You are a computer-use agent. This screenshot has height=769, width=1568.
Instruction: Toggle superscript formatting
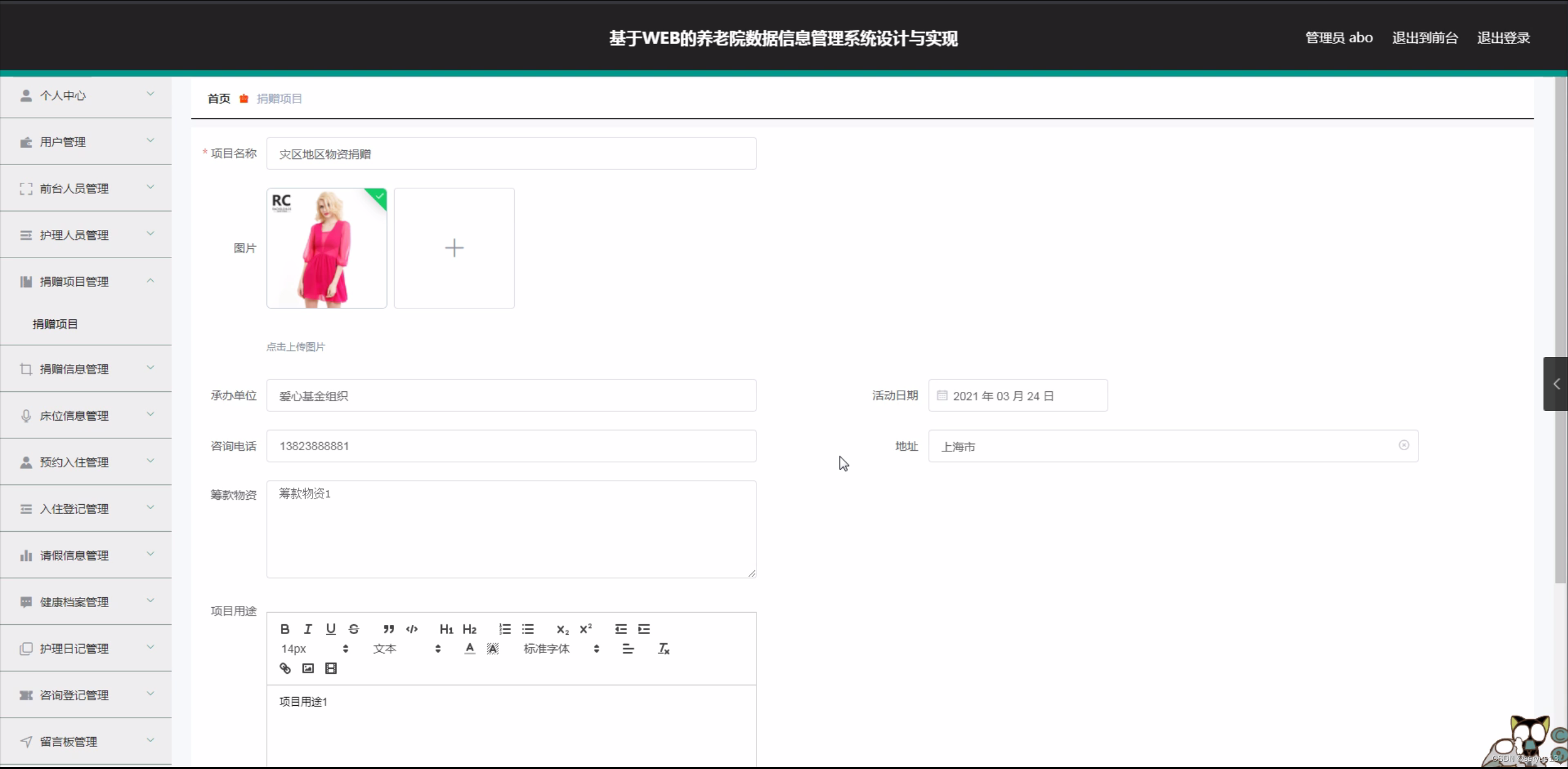coord(586,629)
